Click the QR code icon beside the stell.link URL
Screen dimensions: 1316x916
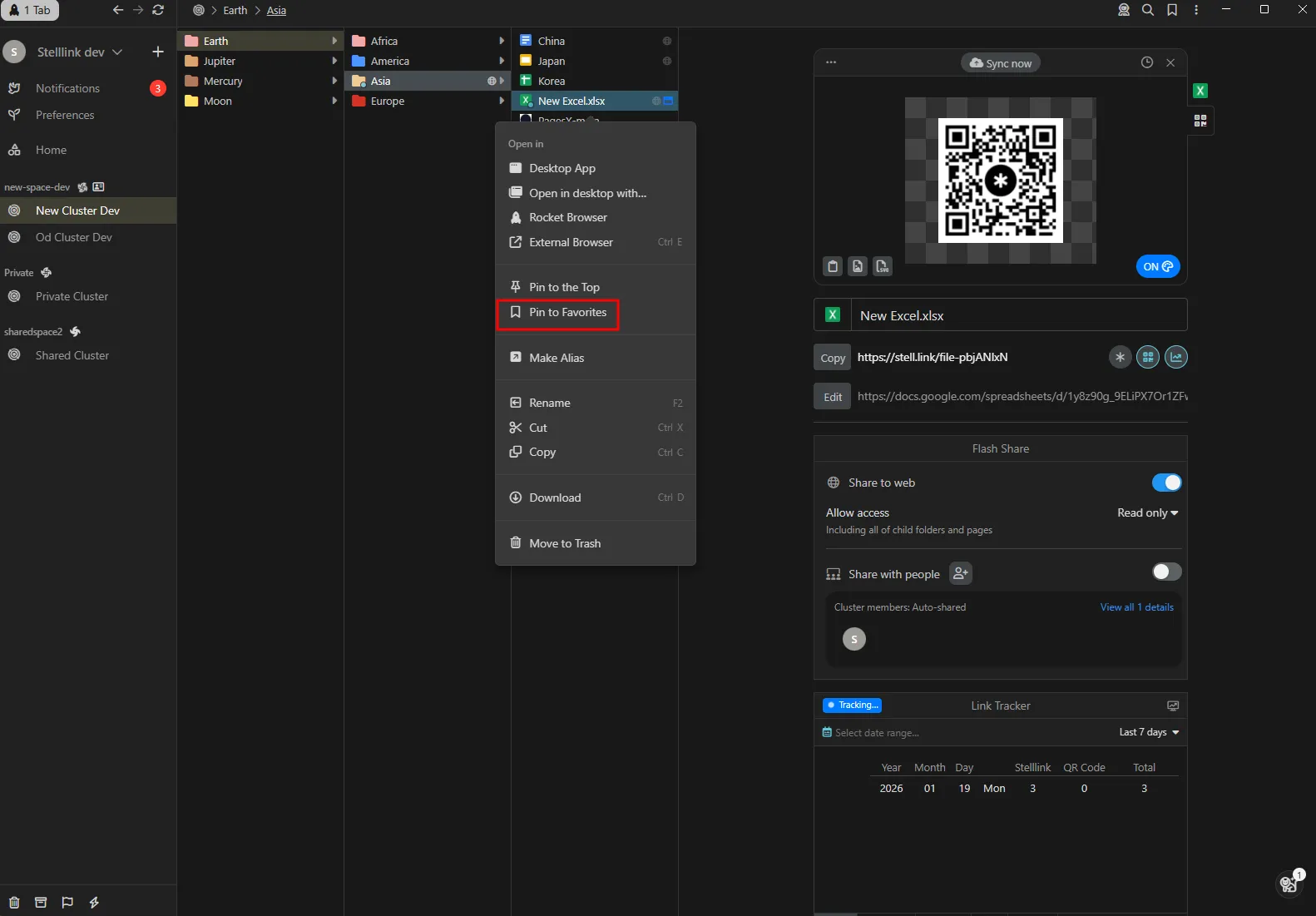1148,357
